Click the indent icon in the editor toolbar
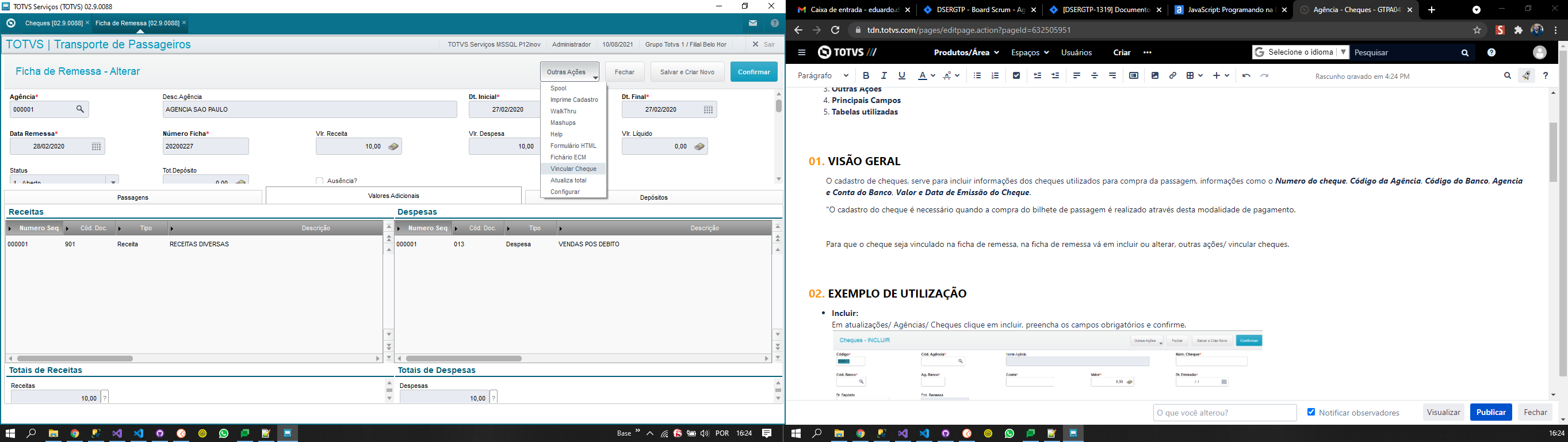Image resolution: width=1568 pixels, height=442 pixels. pyautogui.click(x=1055, y=75)
